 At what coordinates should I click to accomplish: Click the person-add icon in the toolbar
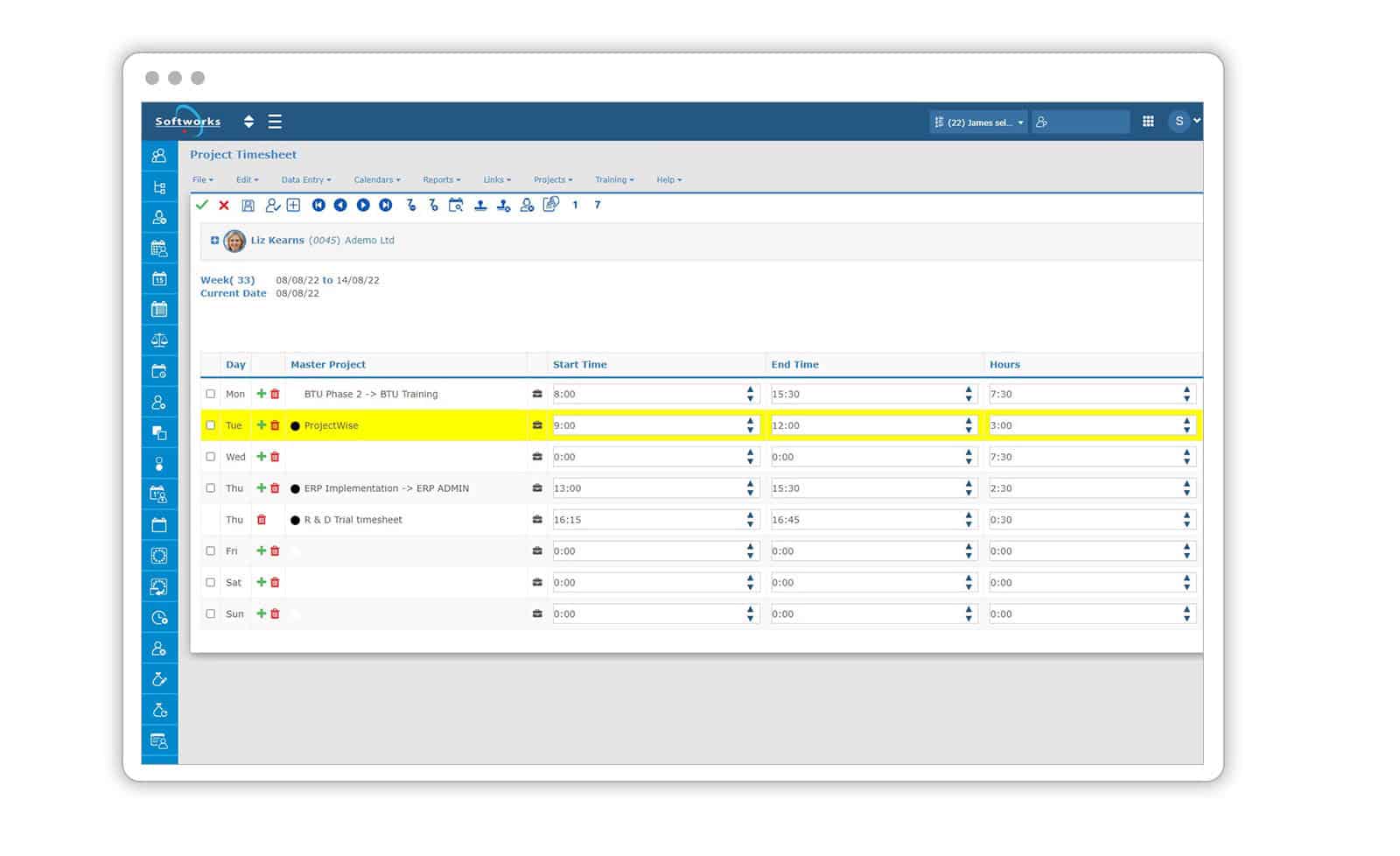(527, 205)
